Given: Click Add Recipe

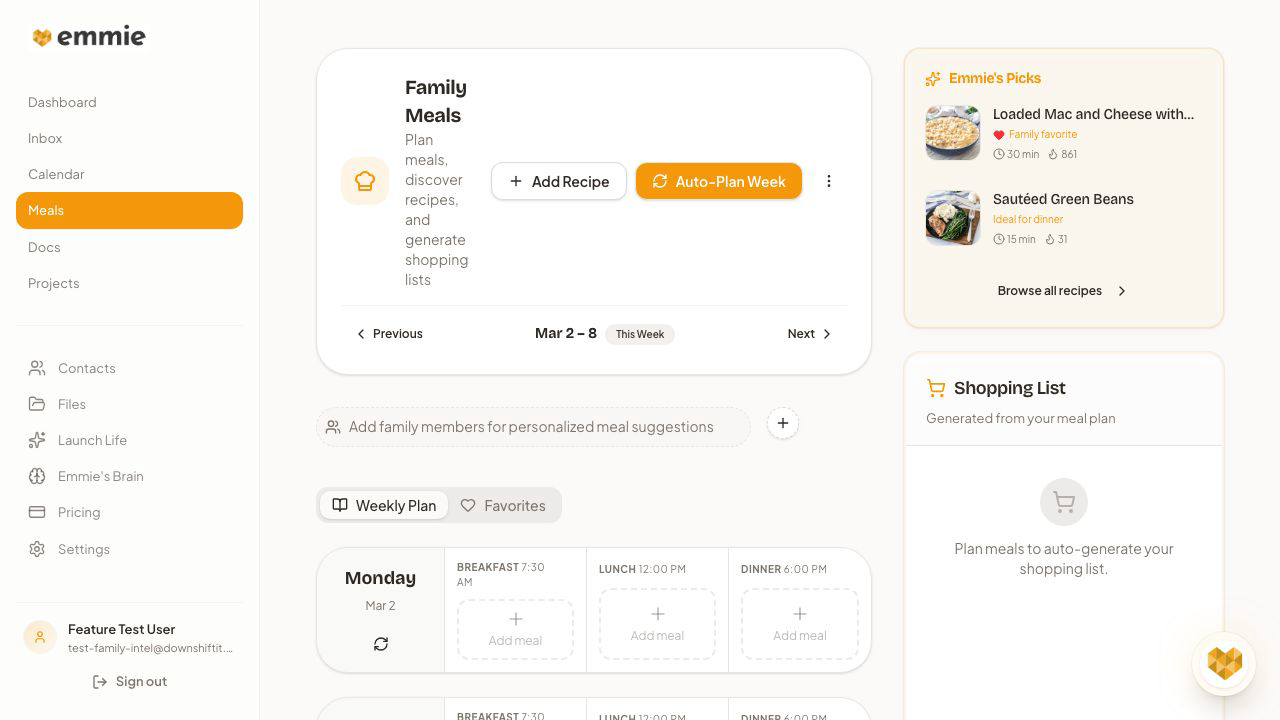Looking at the screenshot, I should pyautogui.click(x=559, y=181).
